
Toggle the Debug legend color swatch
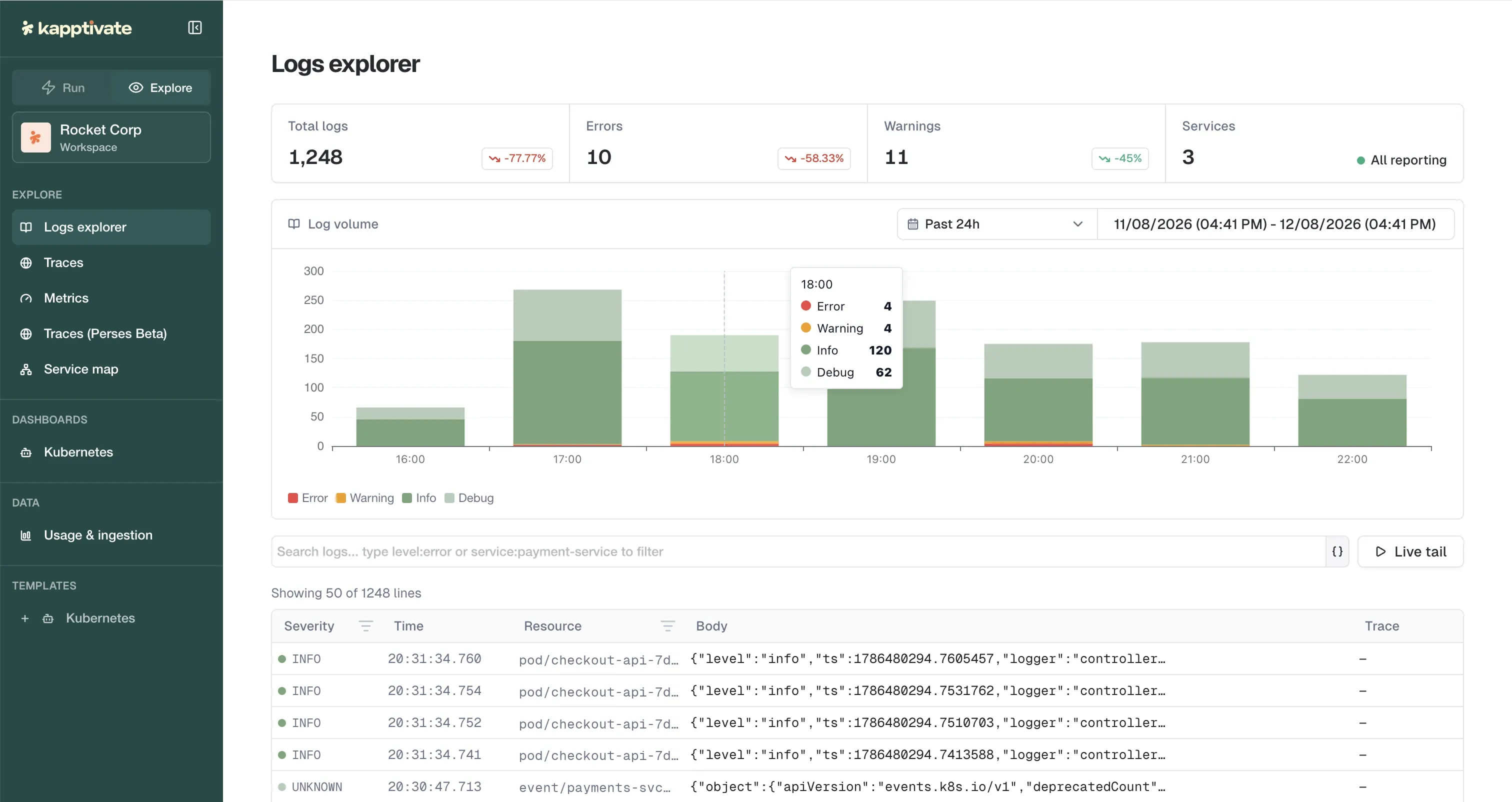(x=449, y=498)
